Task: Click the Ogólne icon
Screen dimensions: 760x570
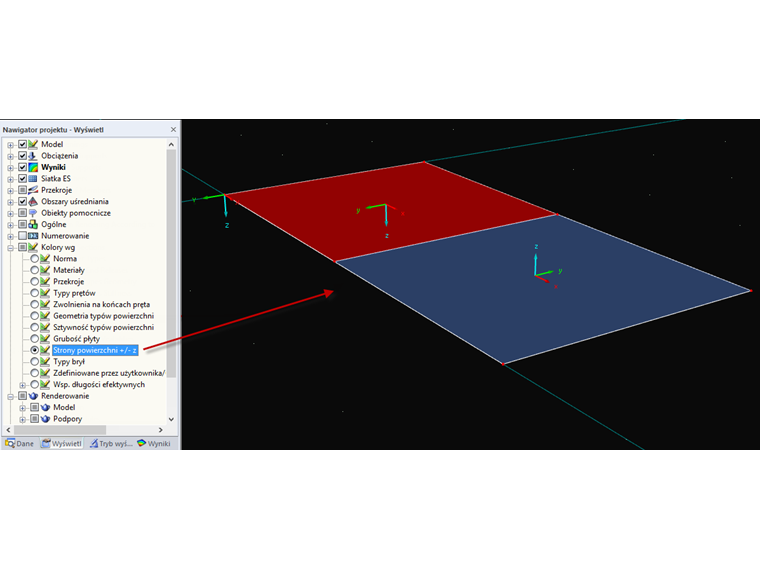Action: (x=33, y=224)
